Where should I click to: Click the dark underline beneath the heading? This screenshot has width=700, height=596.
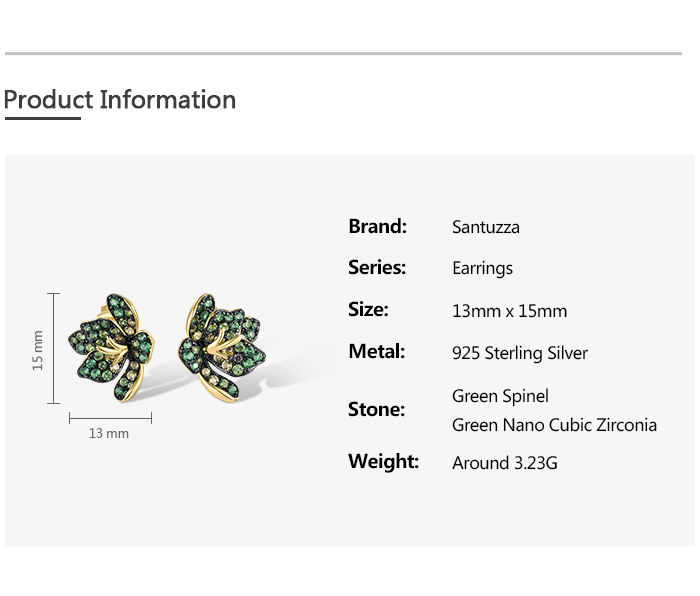point(43,118)
